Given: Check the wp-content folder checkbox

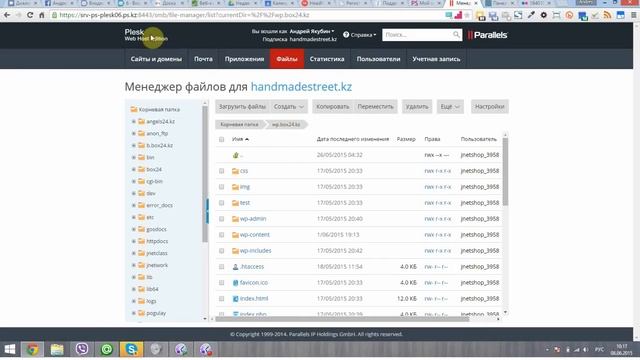Looking at the screenshot, I should click(221, 235).
